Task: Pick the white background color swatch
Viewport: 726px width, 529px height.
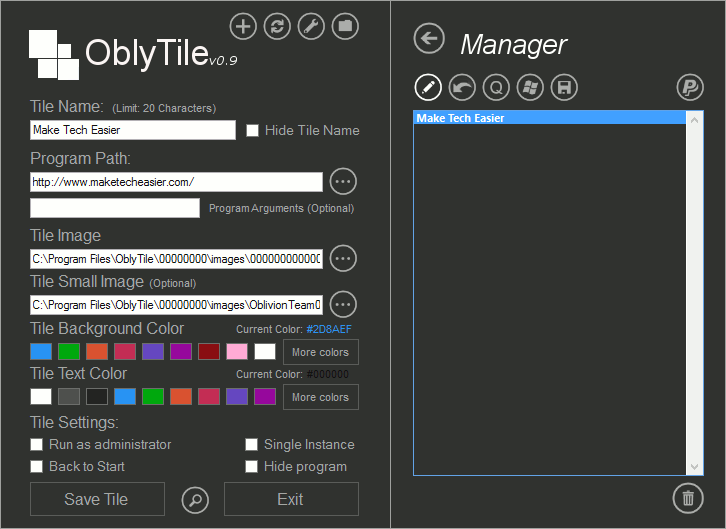Action: 265,352
